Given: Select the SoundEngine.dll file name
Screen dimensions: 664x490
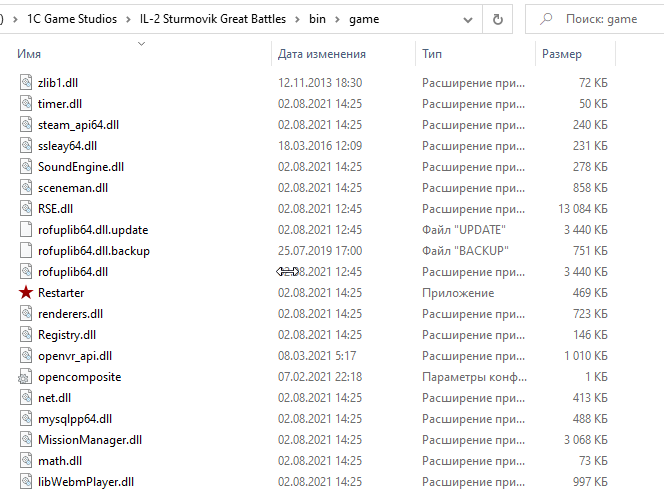Looking at the screenshot, I should [81, 167].
